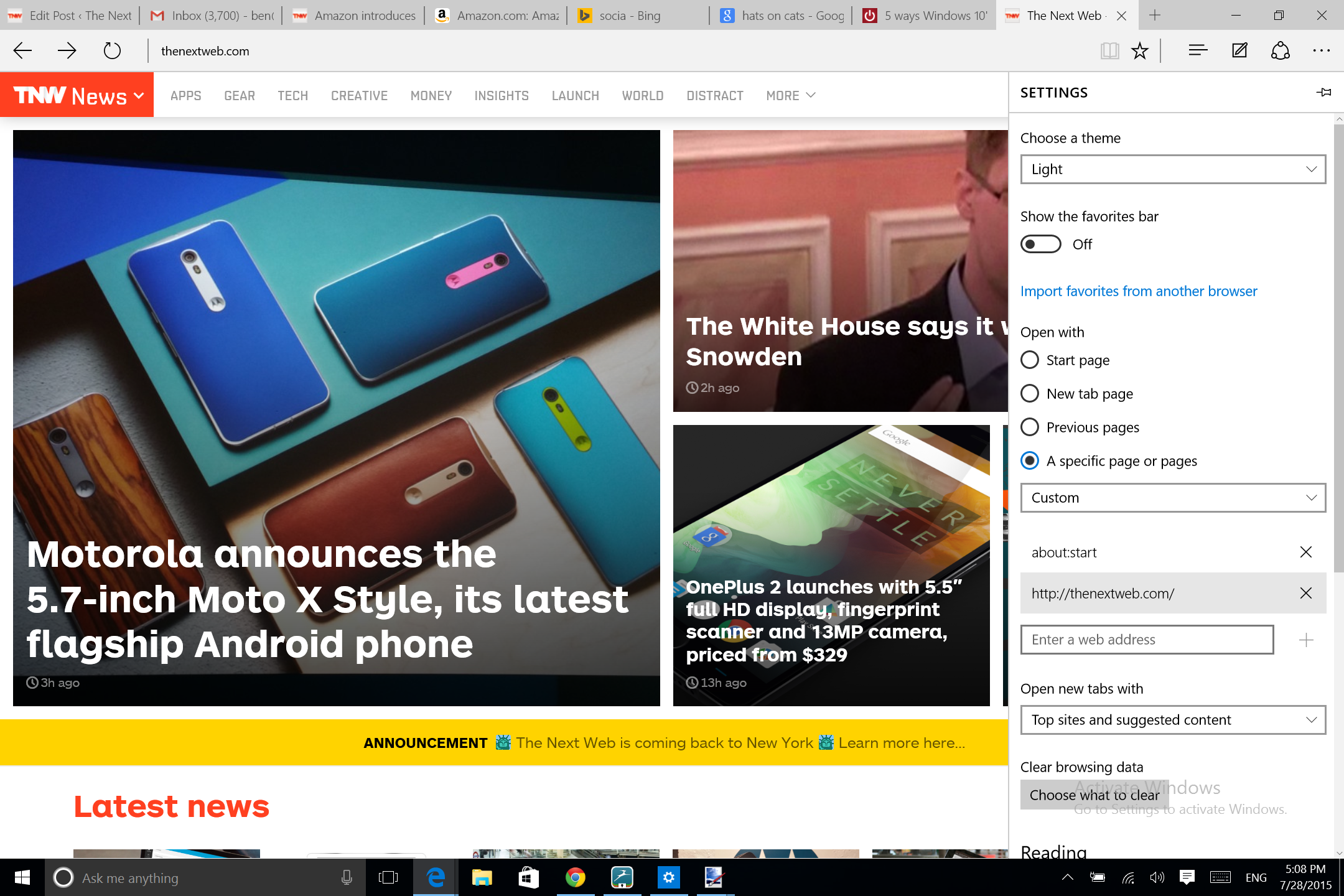Open a new tab plus button
Screen dimensions: 1344x896
(x=1155, y=16)
